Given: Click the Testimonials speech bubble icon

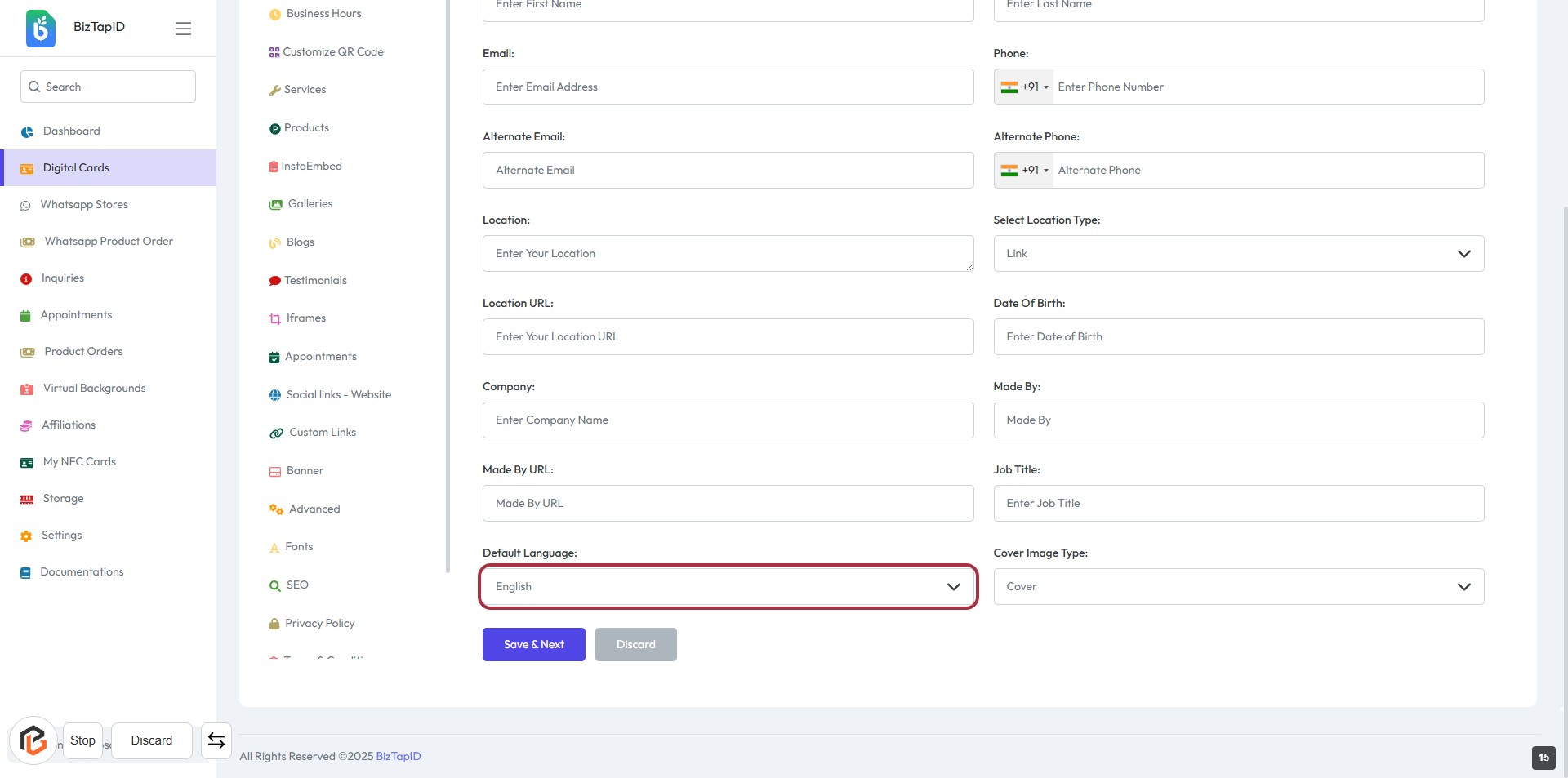Looking at the screenshot, I should click(274, 281).
